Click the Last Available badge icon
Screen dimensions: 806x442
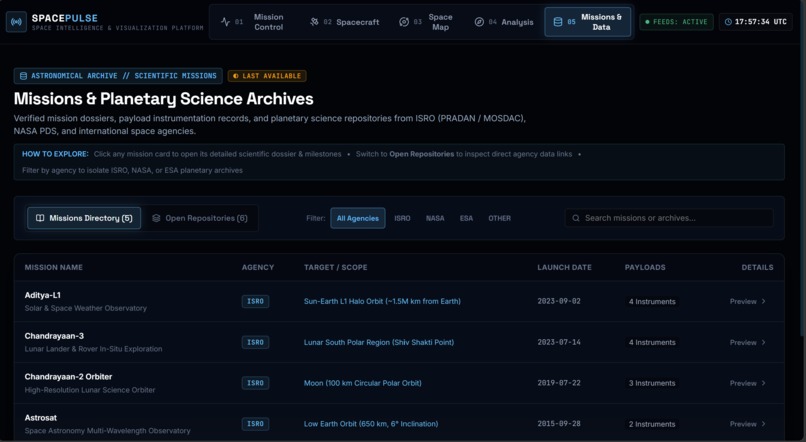(236, 76)
